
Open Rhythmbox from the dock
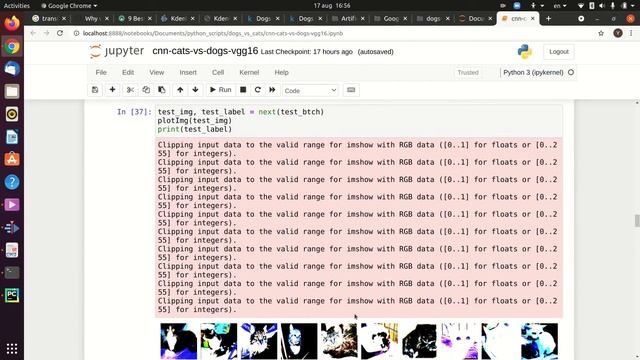tap(12, 114)
